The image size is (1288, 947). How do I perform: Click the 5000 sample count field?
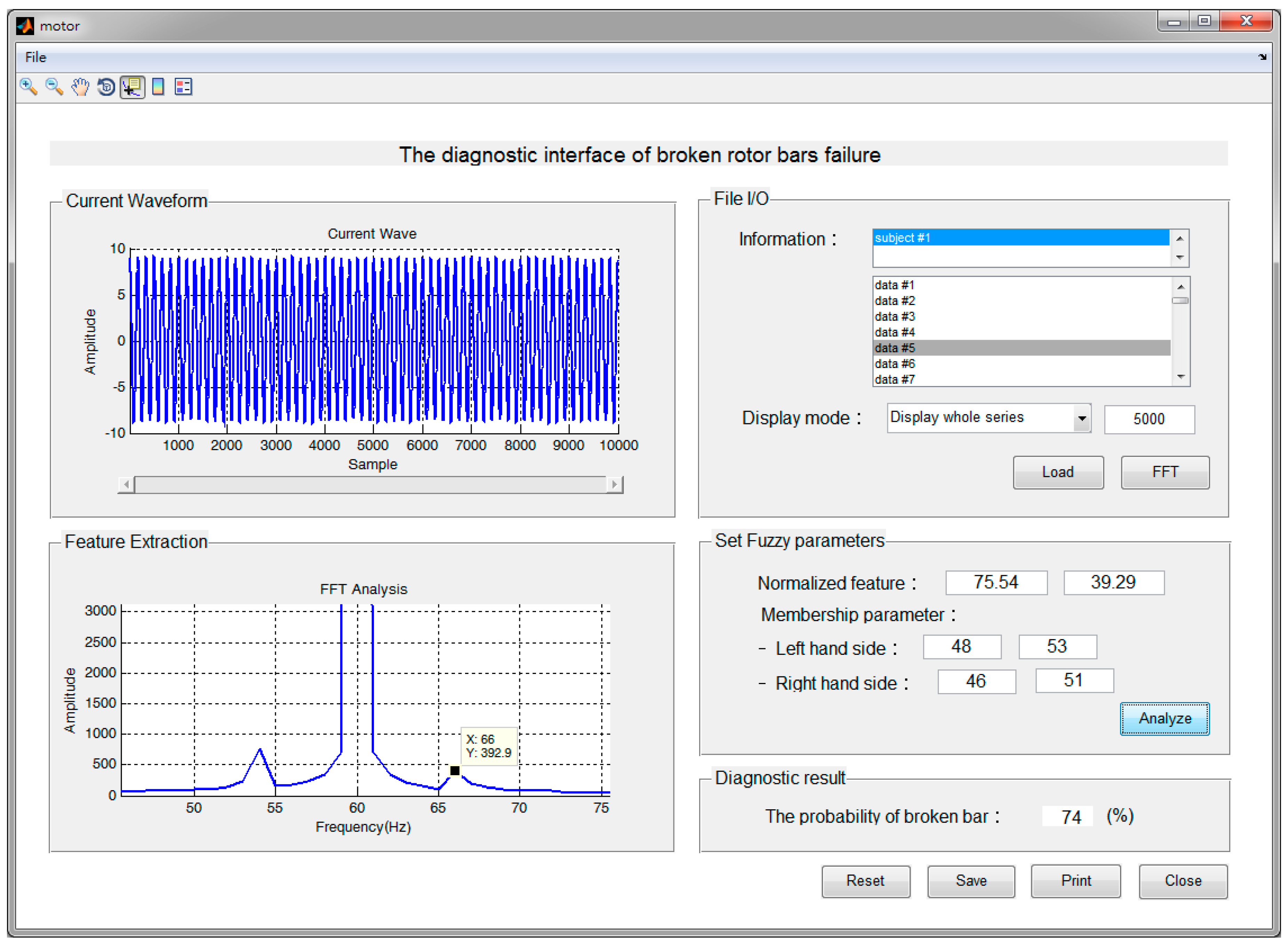(1149, 419)
